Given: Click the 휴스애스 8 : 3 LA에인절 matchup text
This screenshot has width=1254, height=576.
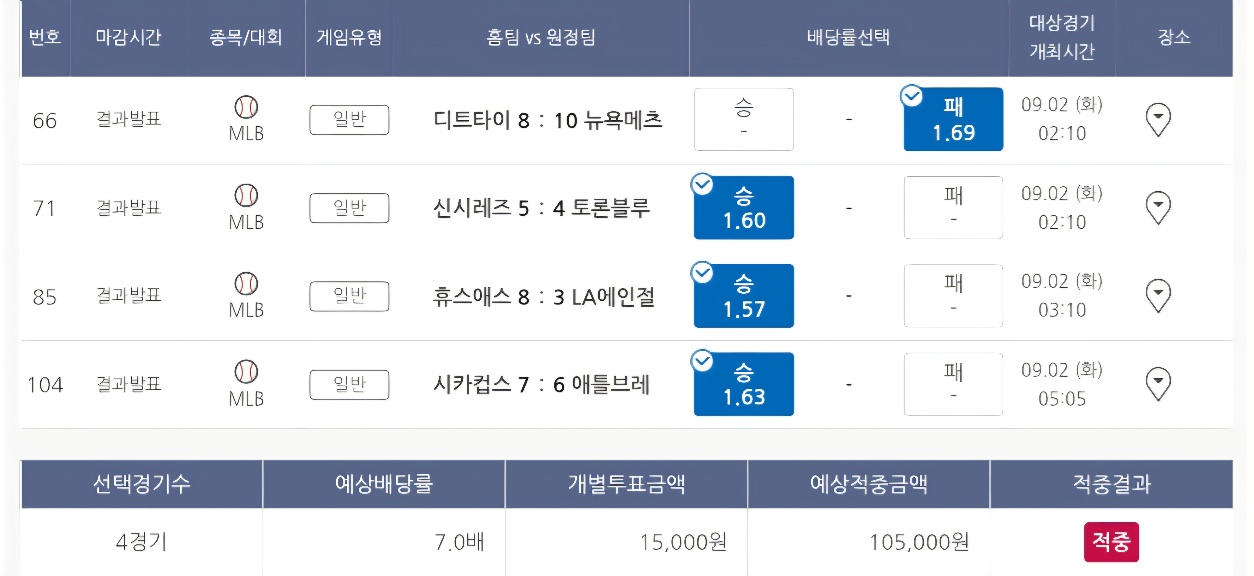Looking at the screenshot, I should coord(544,296).
